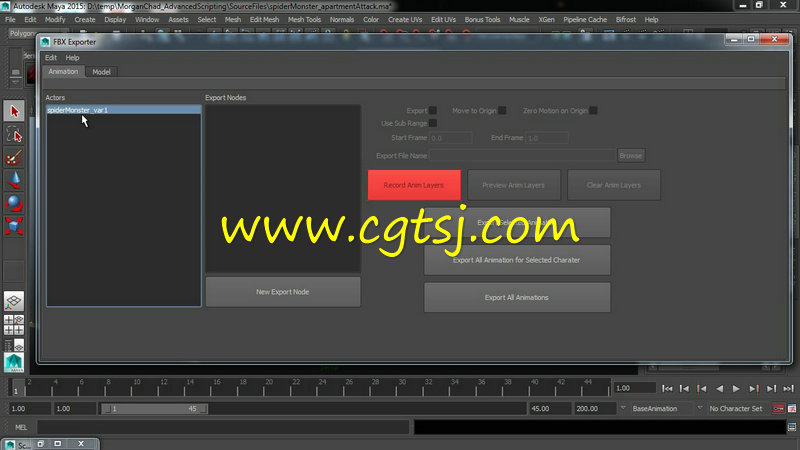The height and width of the screenshot is (450, 800).
Task: Play animation forwards
Action: 736,389
